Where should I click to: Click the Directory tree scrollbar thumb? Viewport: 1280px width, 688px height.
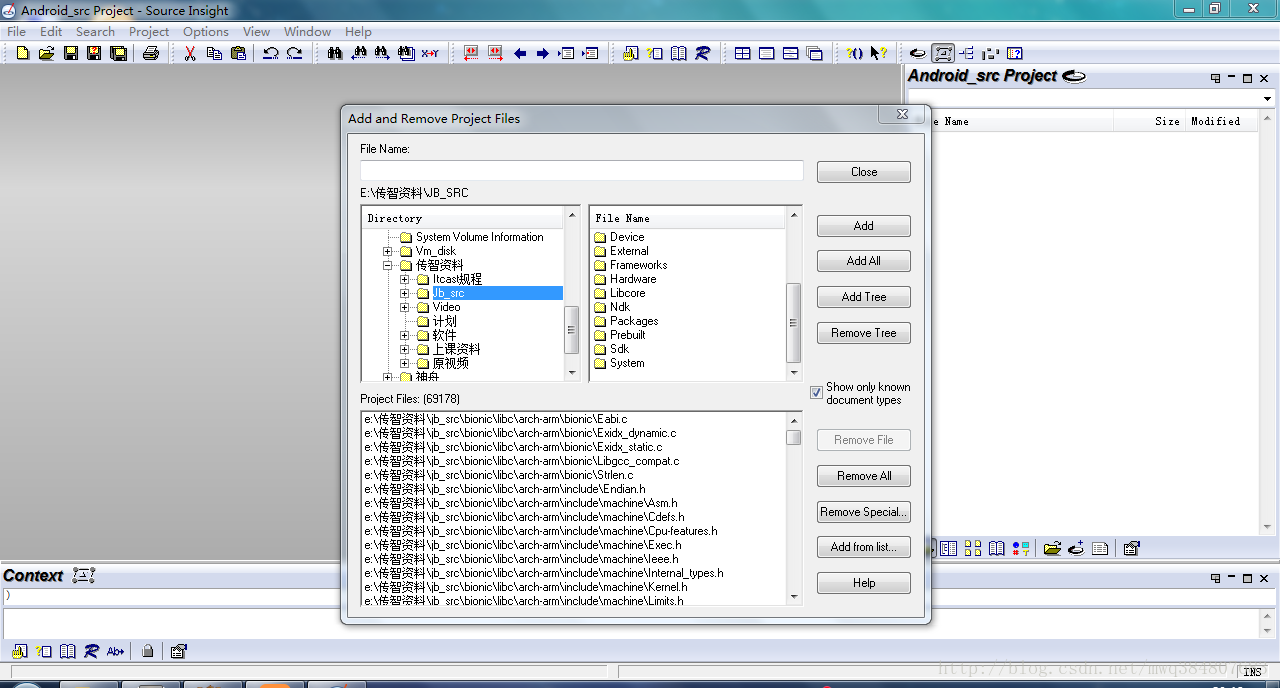pyautogui.click(x=572, y=330)
